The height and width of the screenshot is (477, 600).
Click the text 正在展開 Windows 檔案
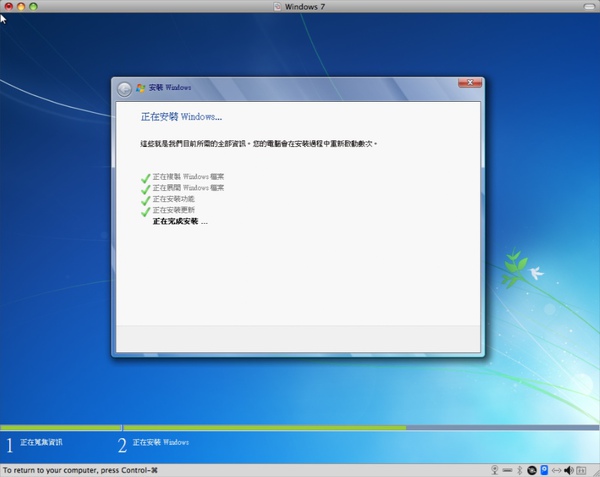click(x=188, y=187)
